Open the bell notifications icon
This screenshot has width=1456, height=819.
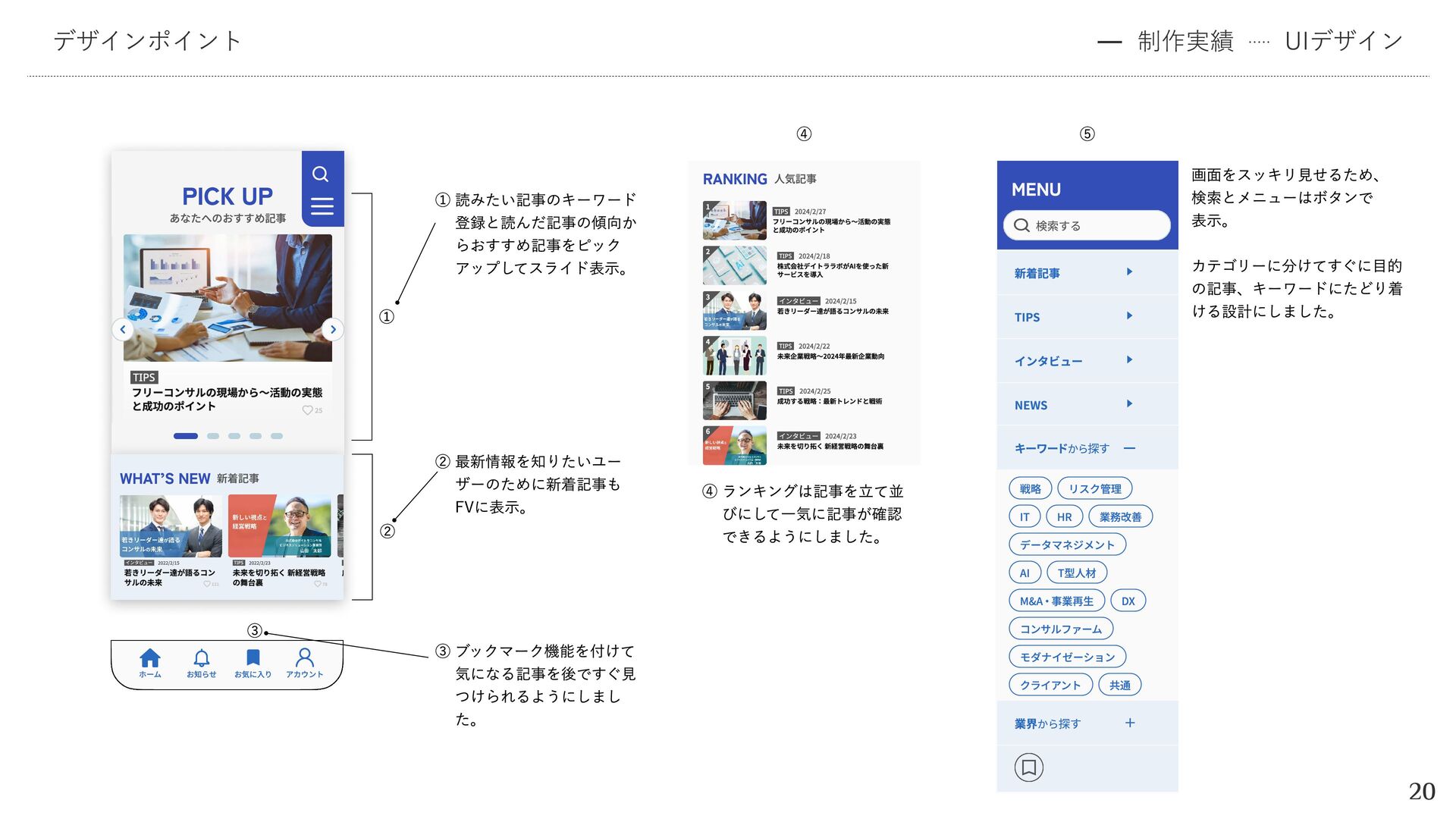(x=202, y=658)
